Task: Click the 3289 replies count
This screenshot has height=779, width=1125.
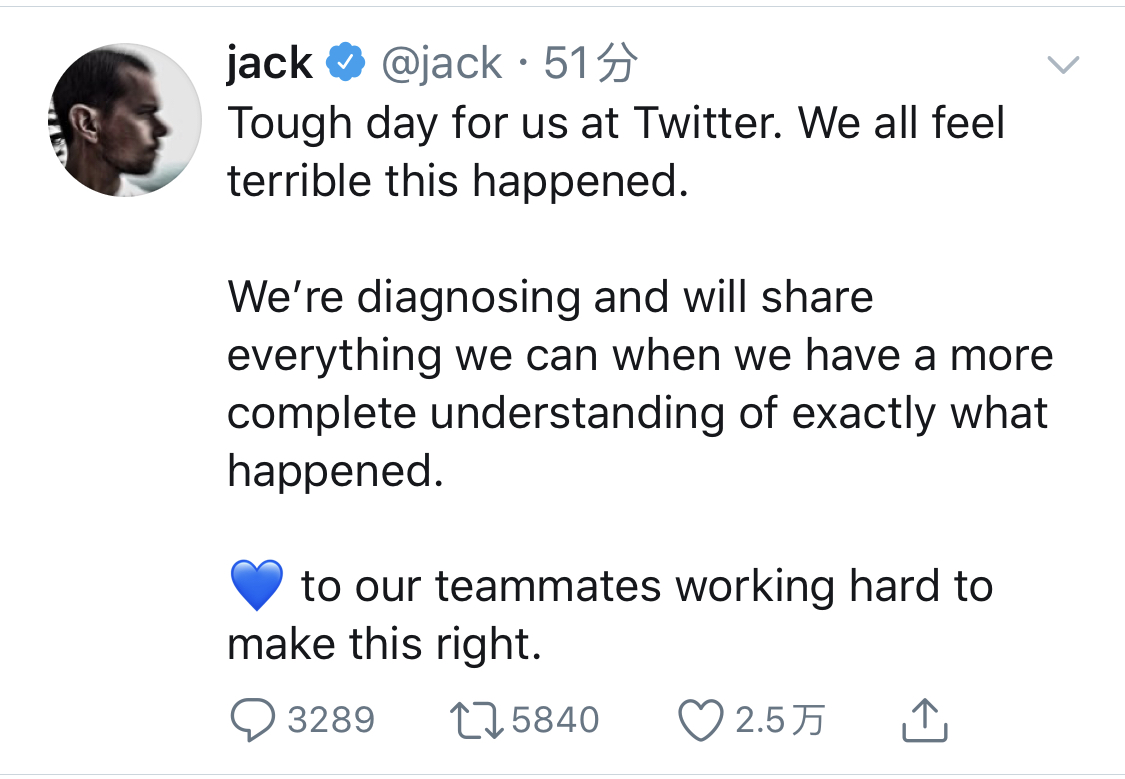Action: pos(331,720)
